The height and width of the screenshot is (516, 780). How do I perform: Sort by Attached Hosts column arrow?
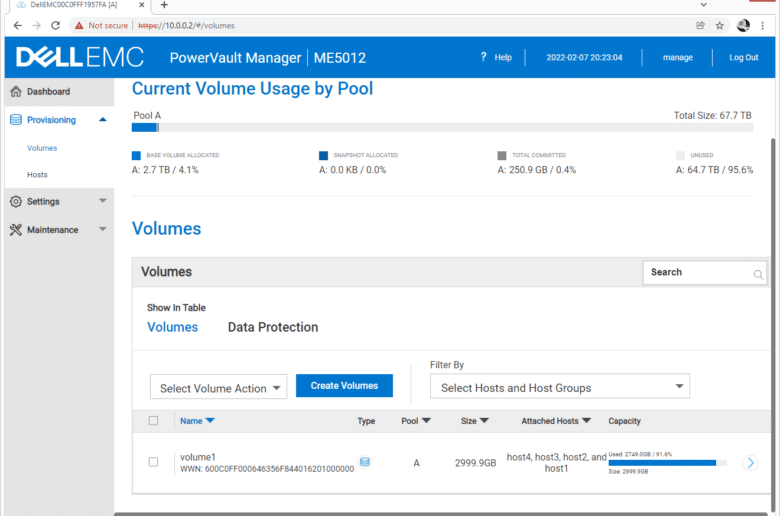coord(586,420)
